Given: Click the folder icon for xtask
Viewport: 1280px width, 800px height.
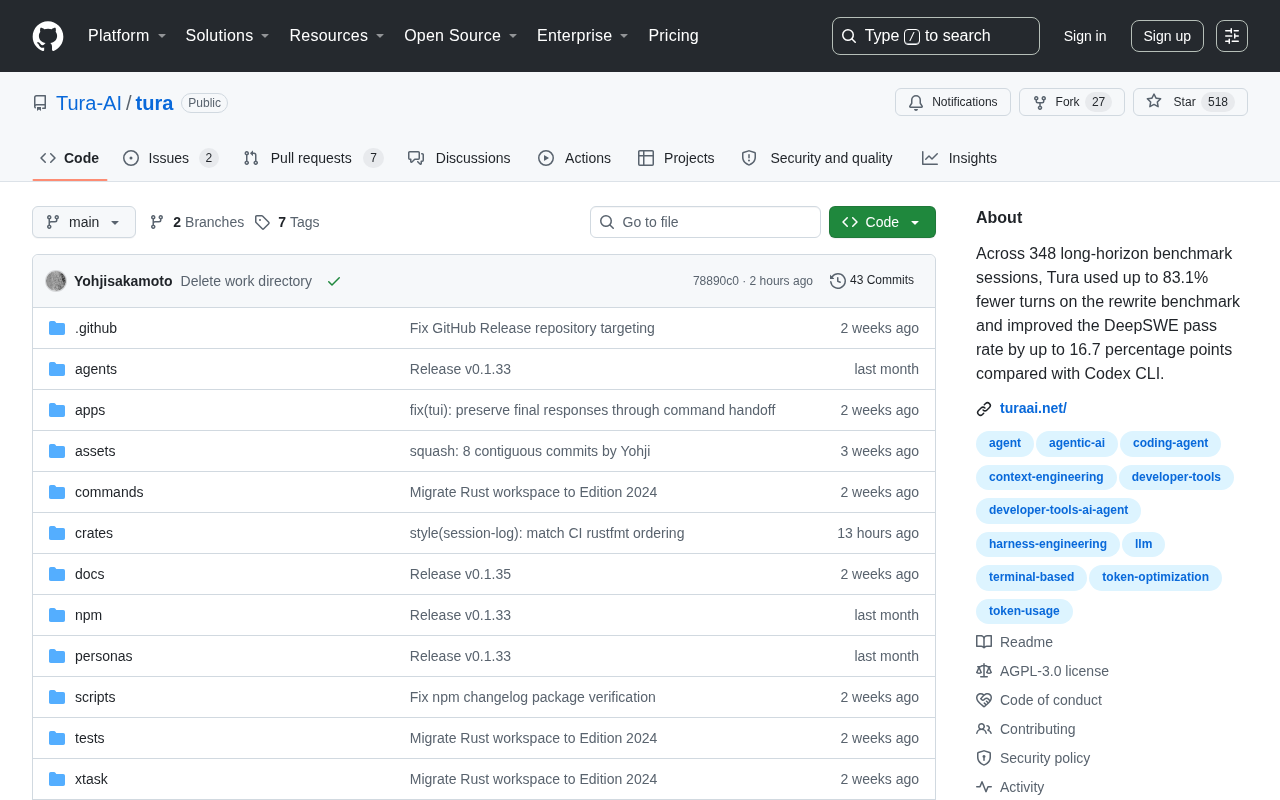Looking at the screenshot, I should tap(57, 779).
